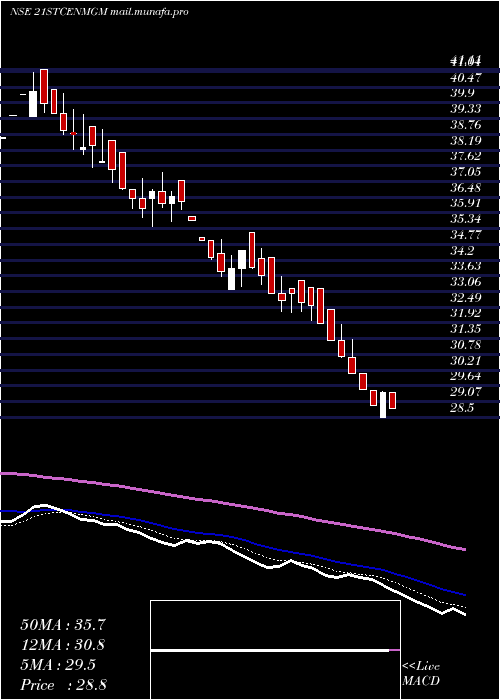
Task: Click the 50MA : 35.7 readout
Action: [63, 625]
